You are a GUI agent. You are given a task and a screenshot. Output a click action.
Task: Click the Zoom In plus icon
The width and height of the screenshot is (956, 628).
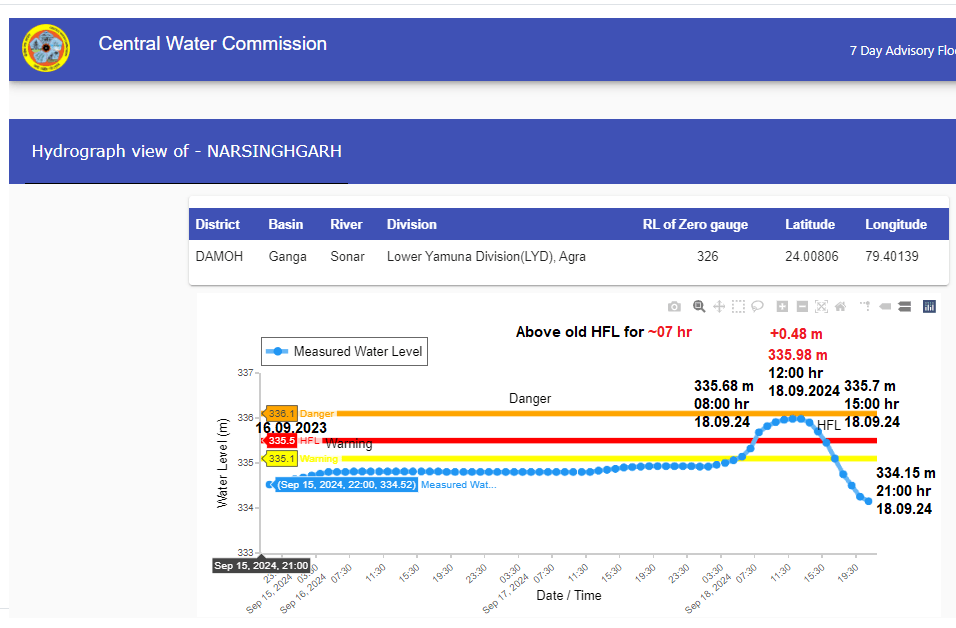782,306
